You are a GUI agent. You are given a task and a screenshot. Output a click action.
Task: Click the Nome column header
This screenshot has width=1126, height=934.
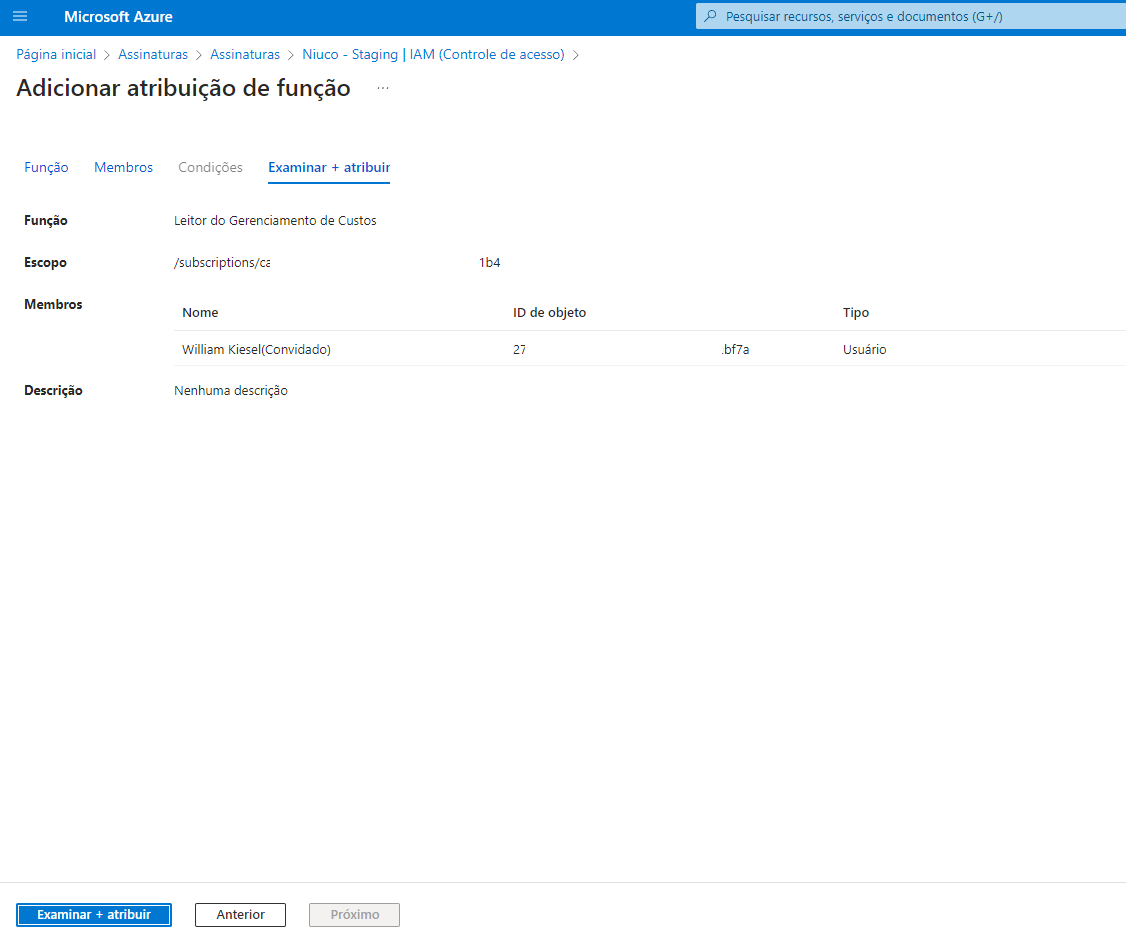pyautogui.click(x=200, y=312)
